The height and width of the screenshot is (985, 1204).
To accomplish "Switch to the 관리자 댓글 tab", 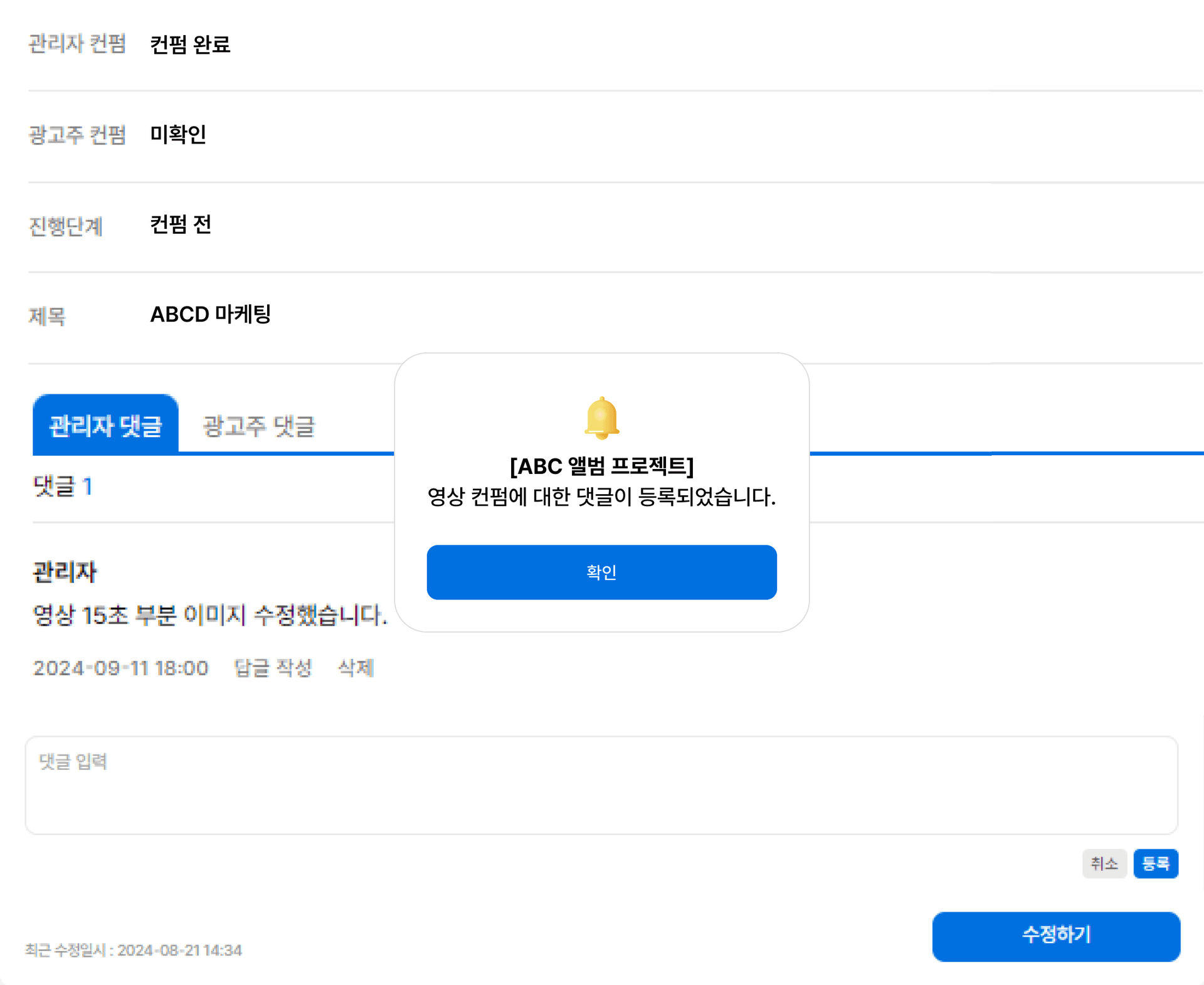I will click(105, 425).
